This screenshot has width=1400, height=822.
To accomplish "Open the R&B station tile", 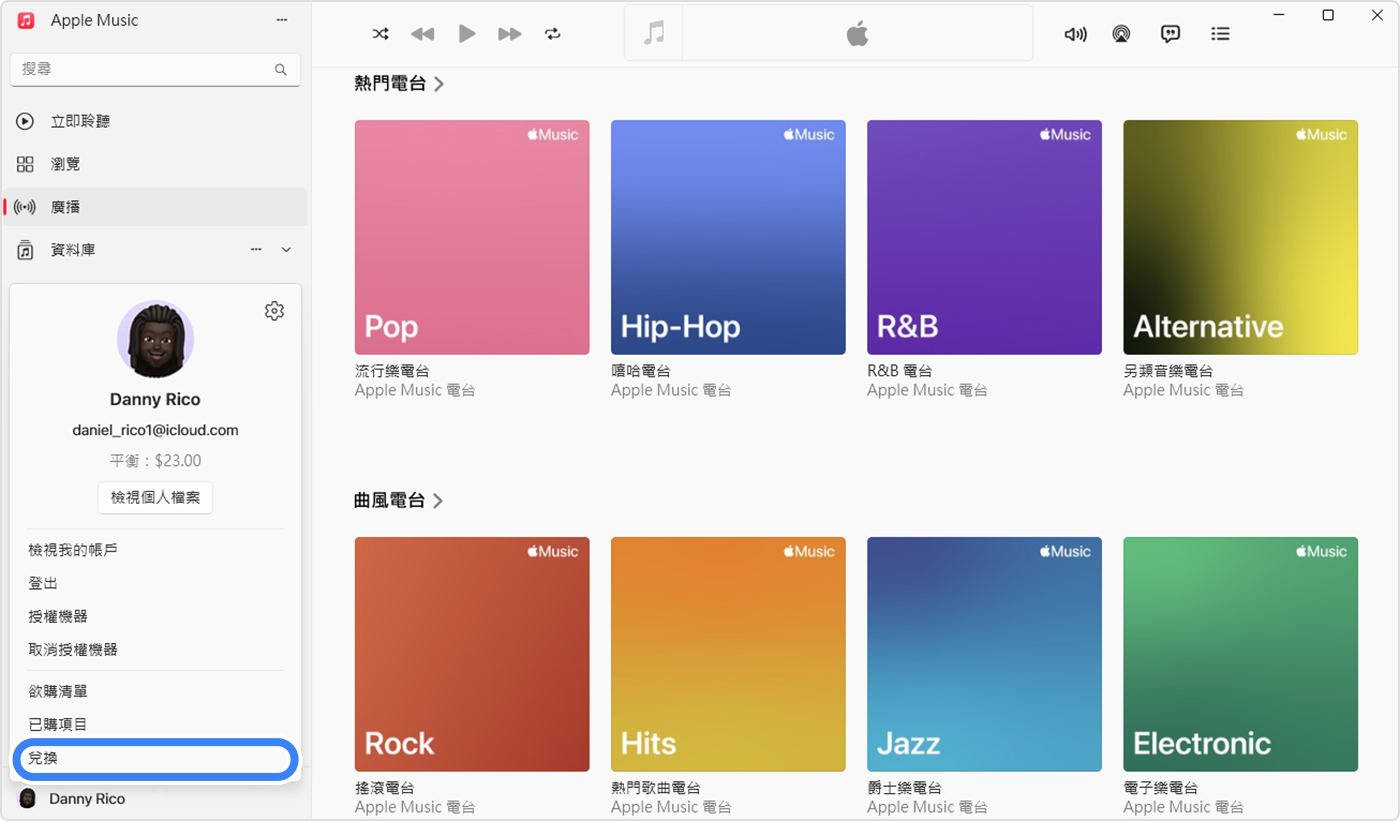I will (x=984, y=237).
